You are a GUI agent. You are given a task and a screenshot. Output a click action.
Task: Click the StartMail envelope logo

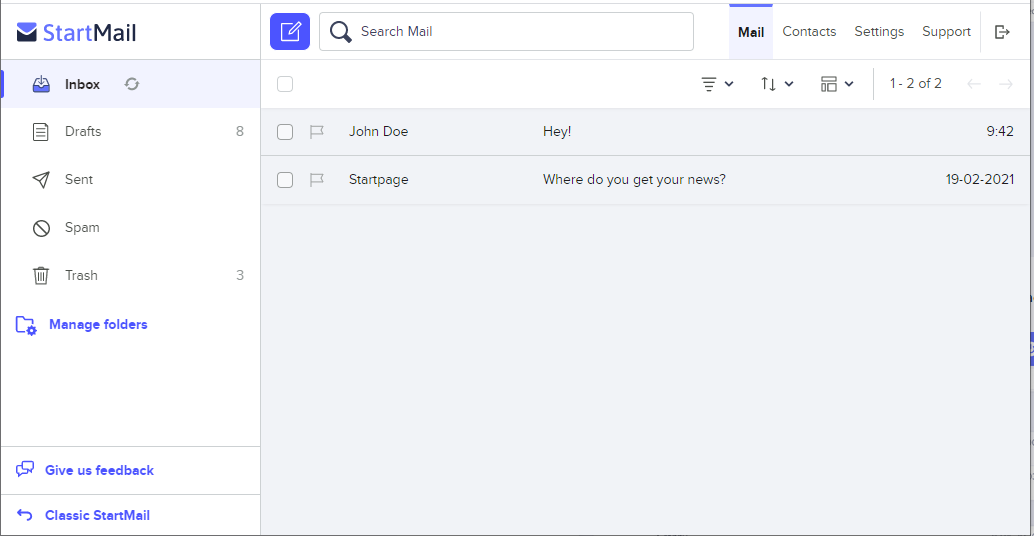coord(26,32)
